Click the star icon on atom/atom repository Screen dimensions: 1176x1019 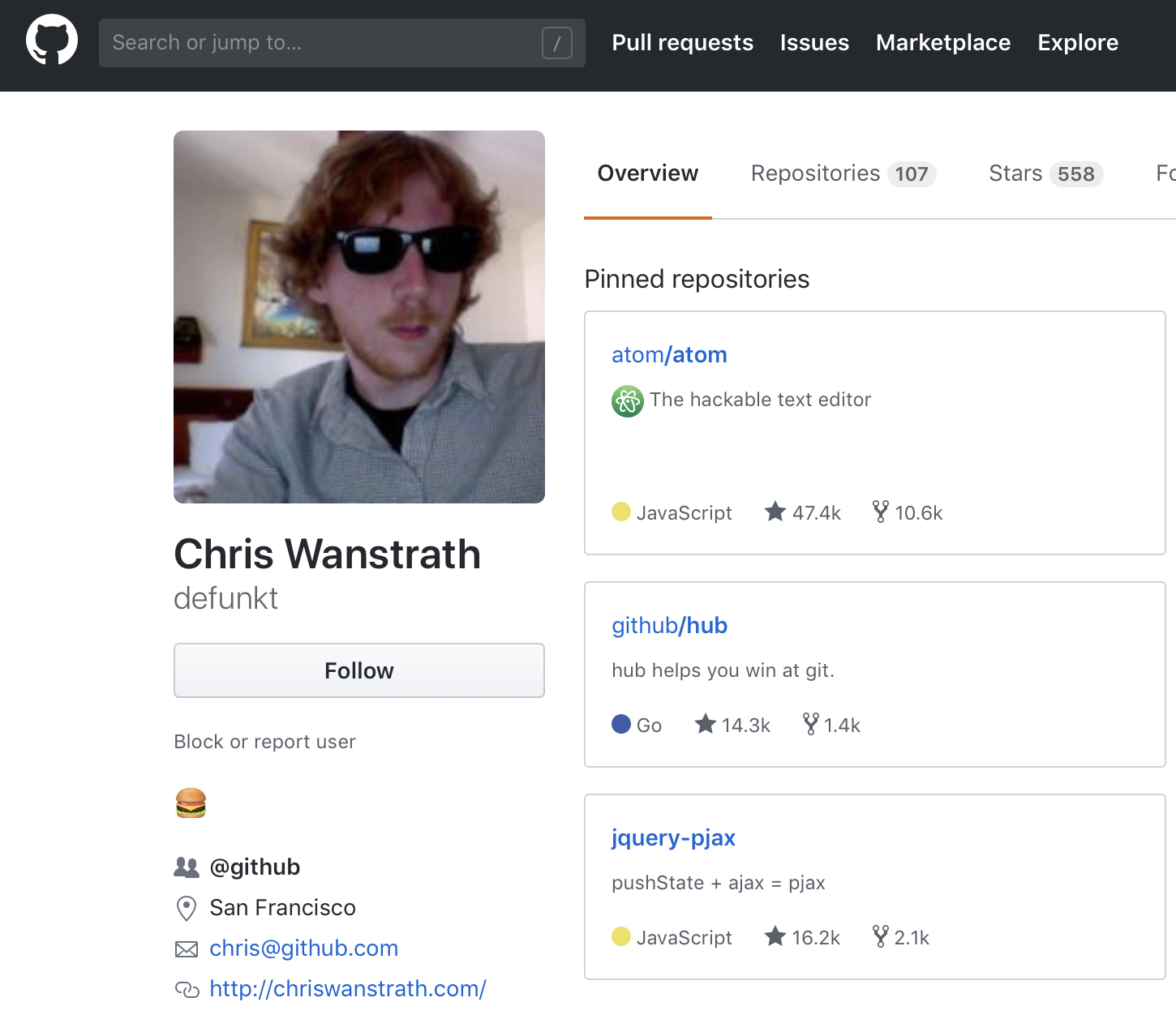[775, 512]
